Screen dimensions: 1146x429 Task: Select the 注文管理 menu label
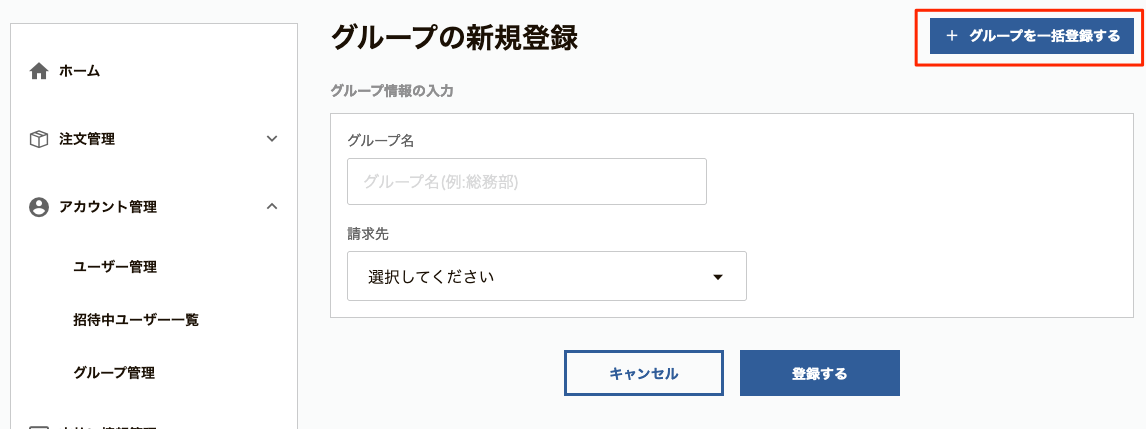[87, 139]
